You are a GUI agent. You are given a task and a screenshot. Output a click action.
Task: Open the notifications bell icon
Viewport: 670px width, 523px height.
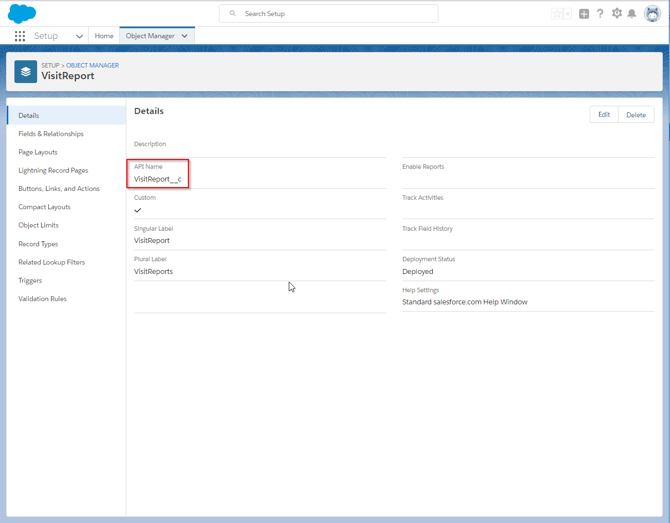click(x=632, y=14)
